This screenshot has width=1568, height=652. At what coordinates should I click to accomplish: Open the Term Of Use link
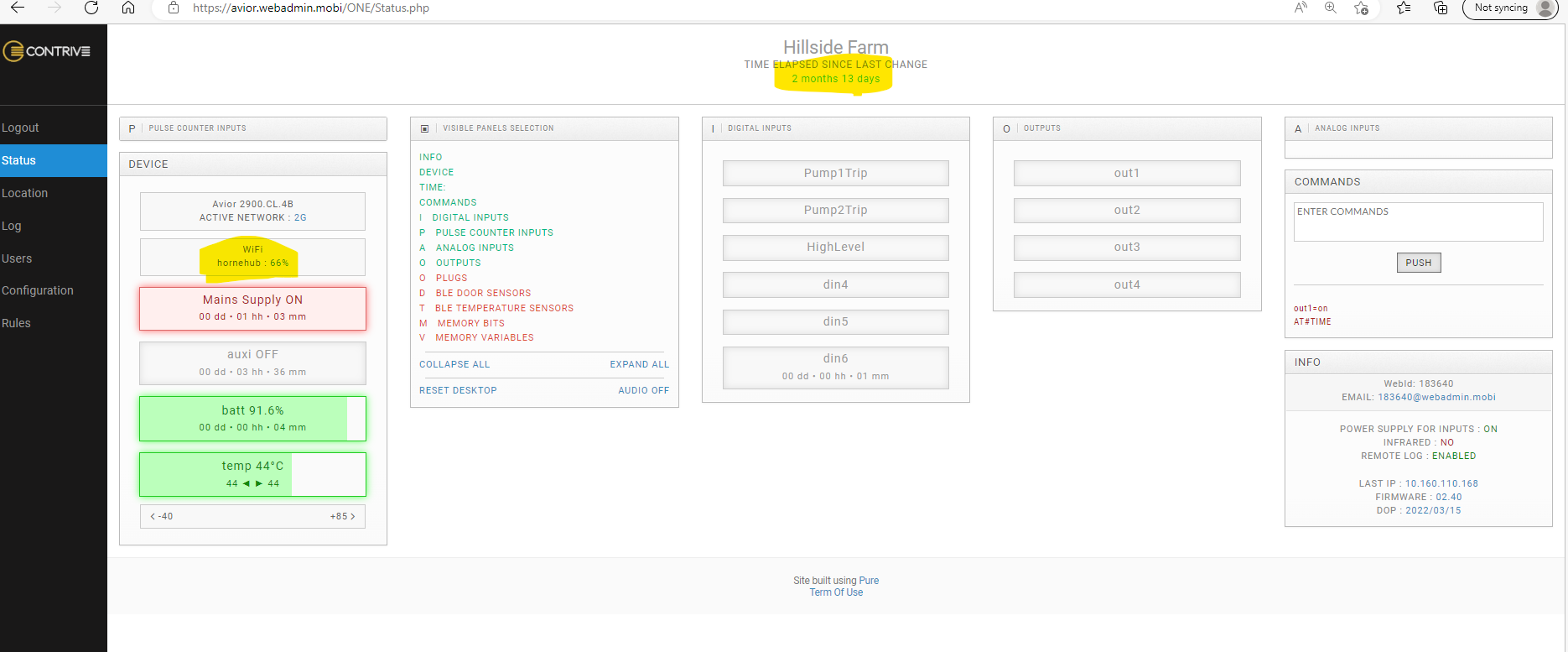coord(836,592)
